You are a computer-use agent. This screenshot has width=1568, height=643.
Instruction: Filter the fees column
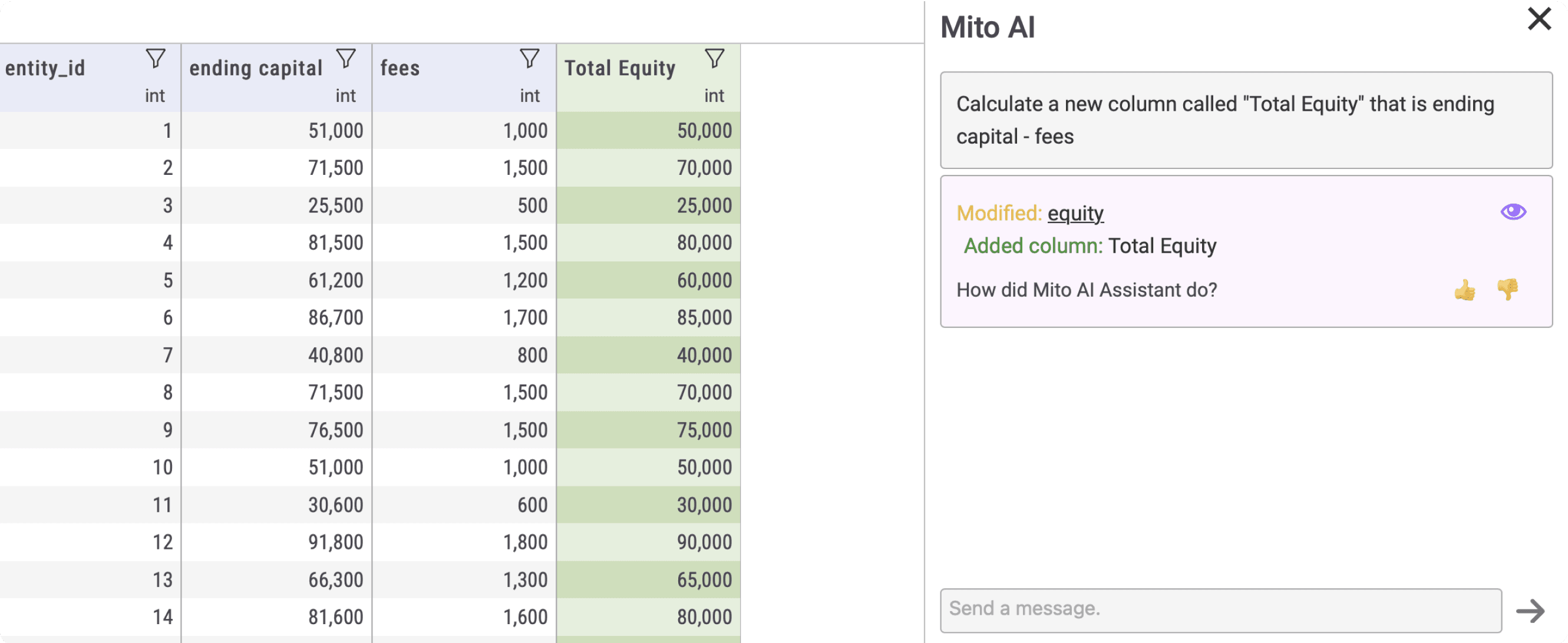[529, 59]
